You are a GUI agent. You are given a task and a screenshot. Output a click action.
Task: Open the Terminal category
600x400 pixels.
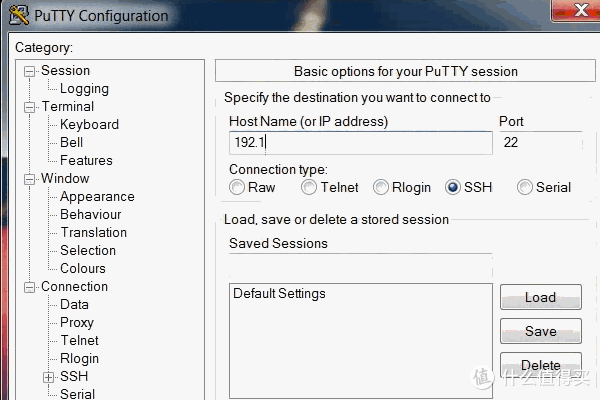point(67,106)
